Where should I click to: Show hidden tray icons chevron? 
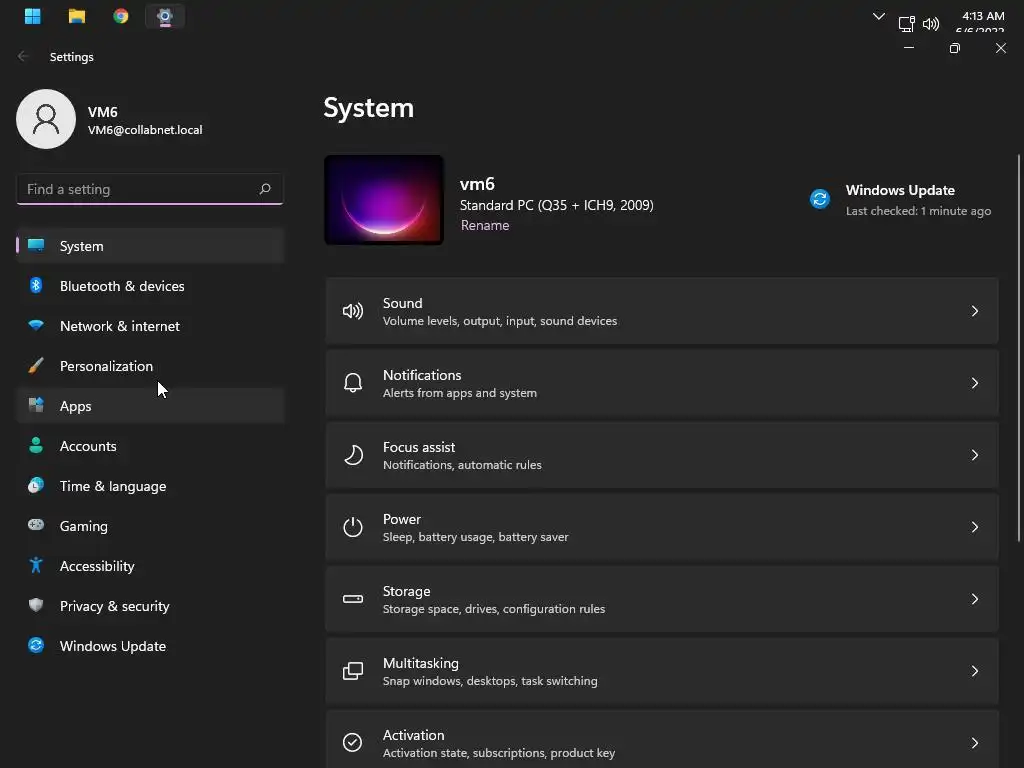[879, 16]
